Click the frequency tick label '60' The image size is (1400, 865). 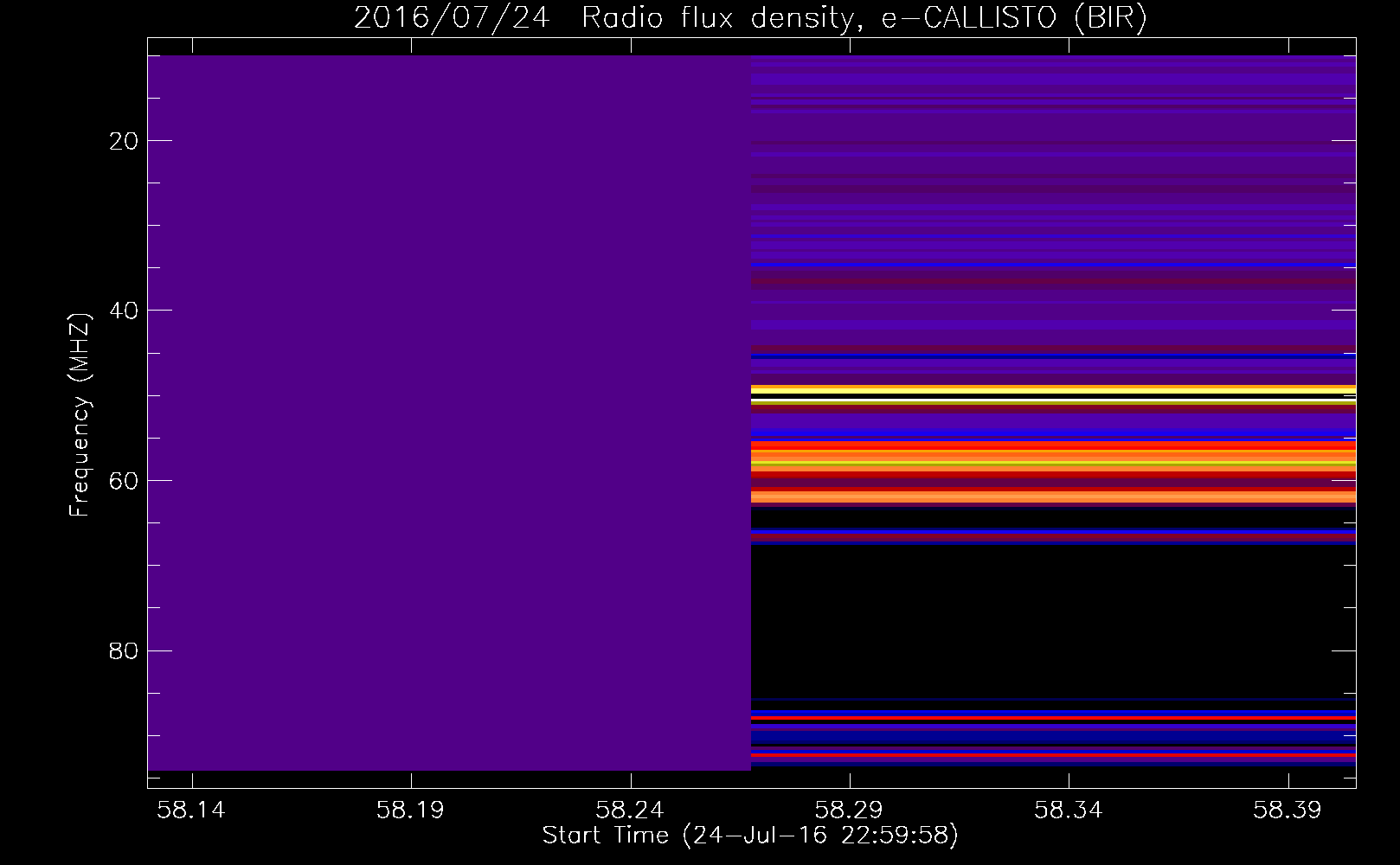click(x=125, y=481)
